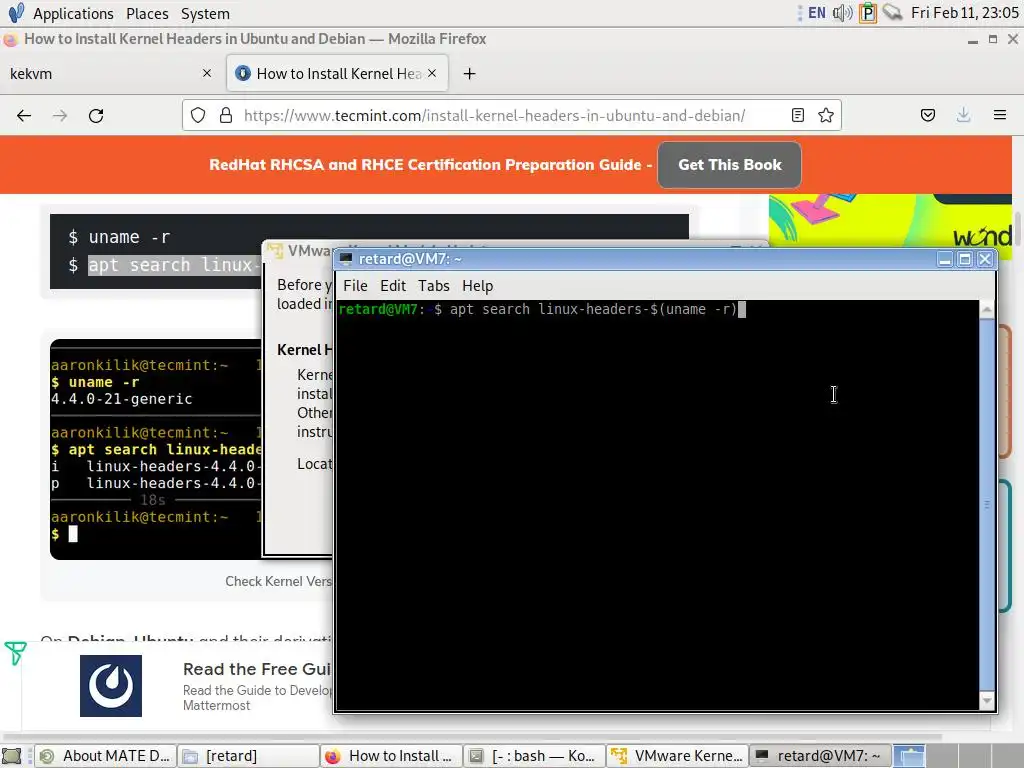Click the padlock site info icon
The image size is (1024, 768).
[x=226, y=116]
